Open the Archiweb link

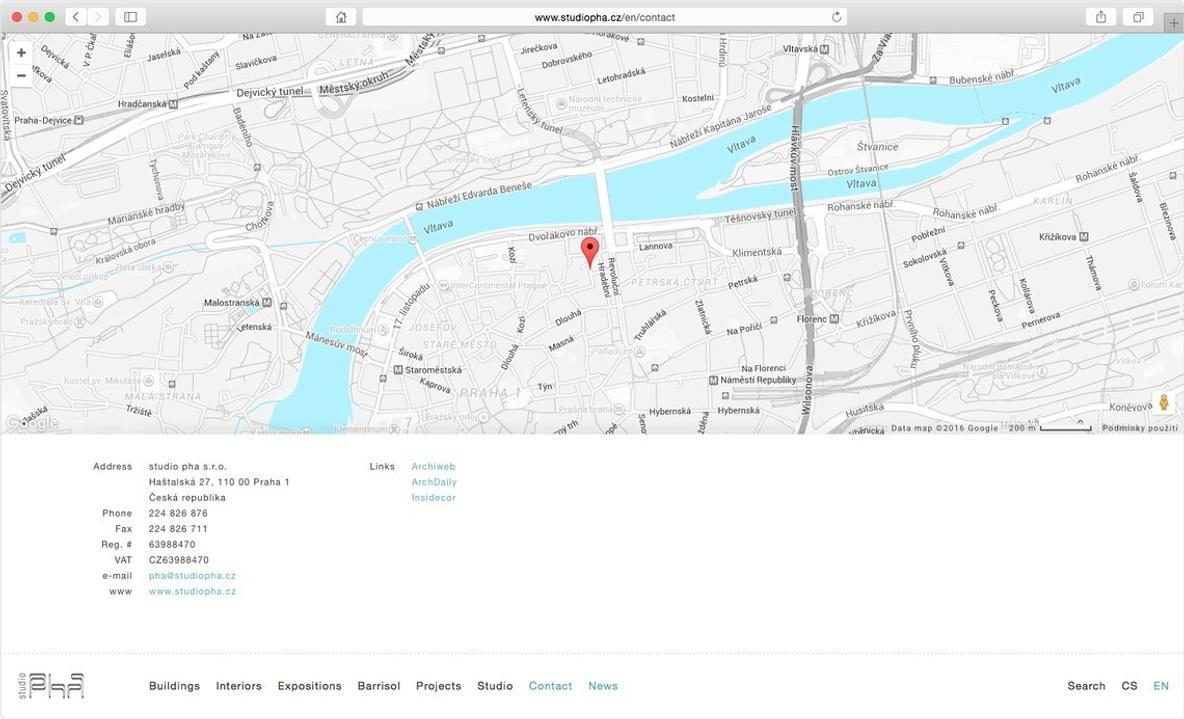click(x=433, y=467)
